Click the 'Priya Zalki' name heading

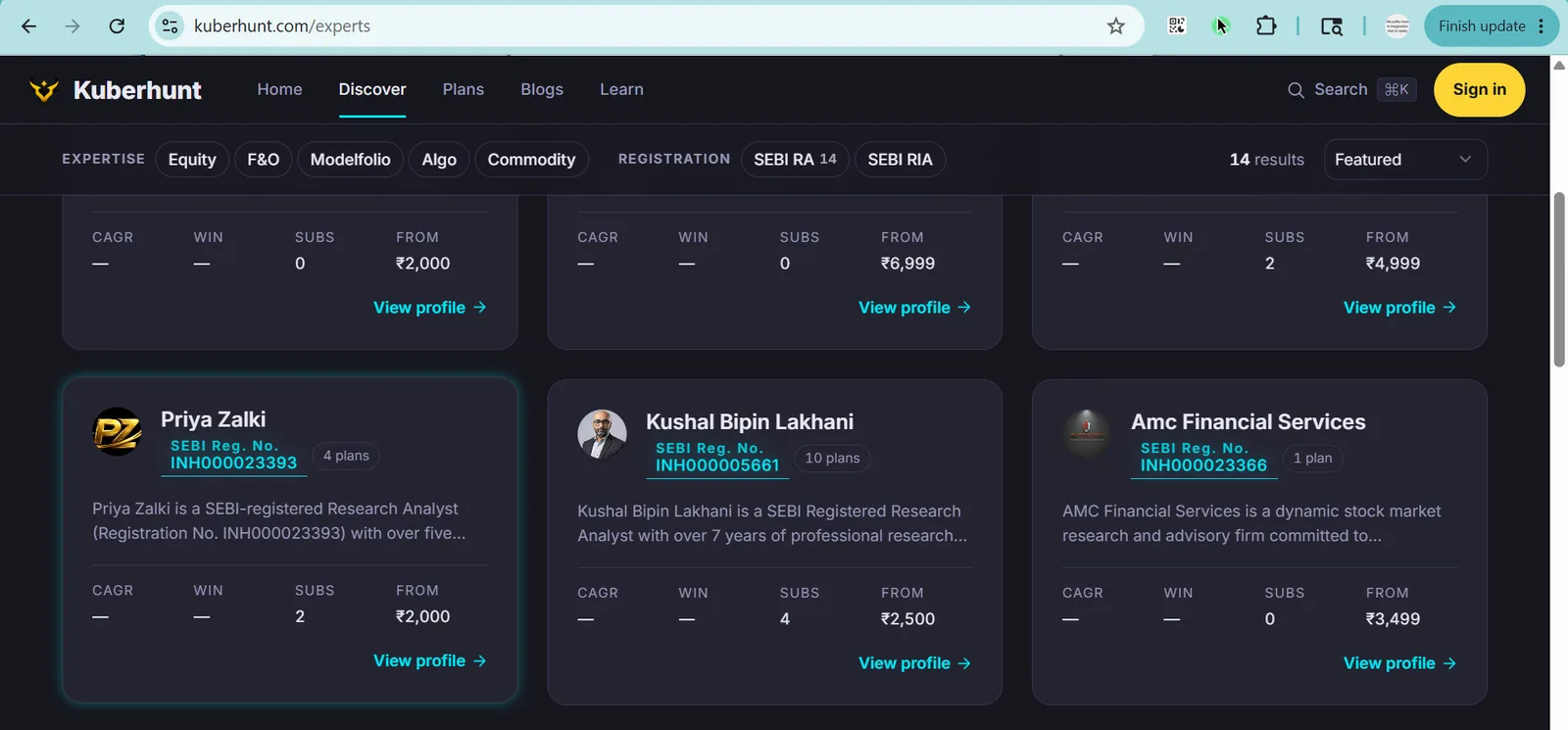tap(213, 419)
